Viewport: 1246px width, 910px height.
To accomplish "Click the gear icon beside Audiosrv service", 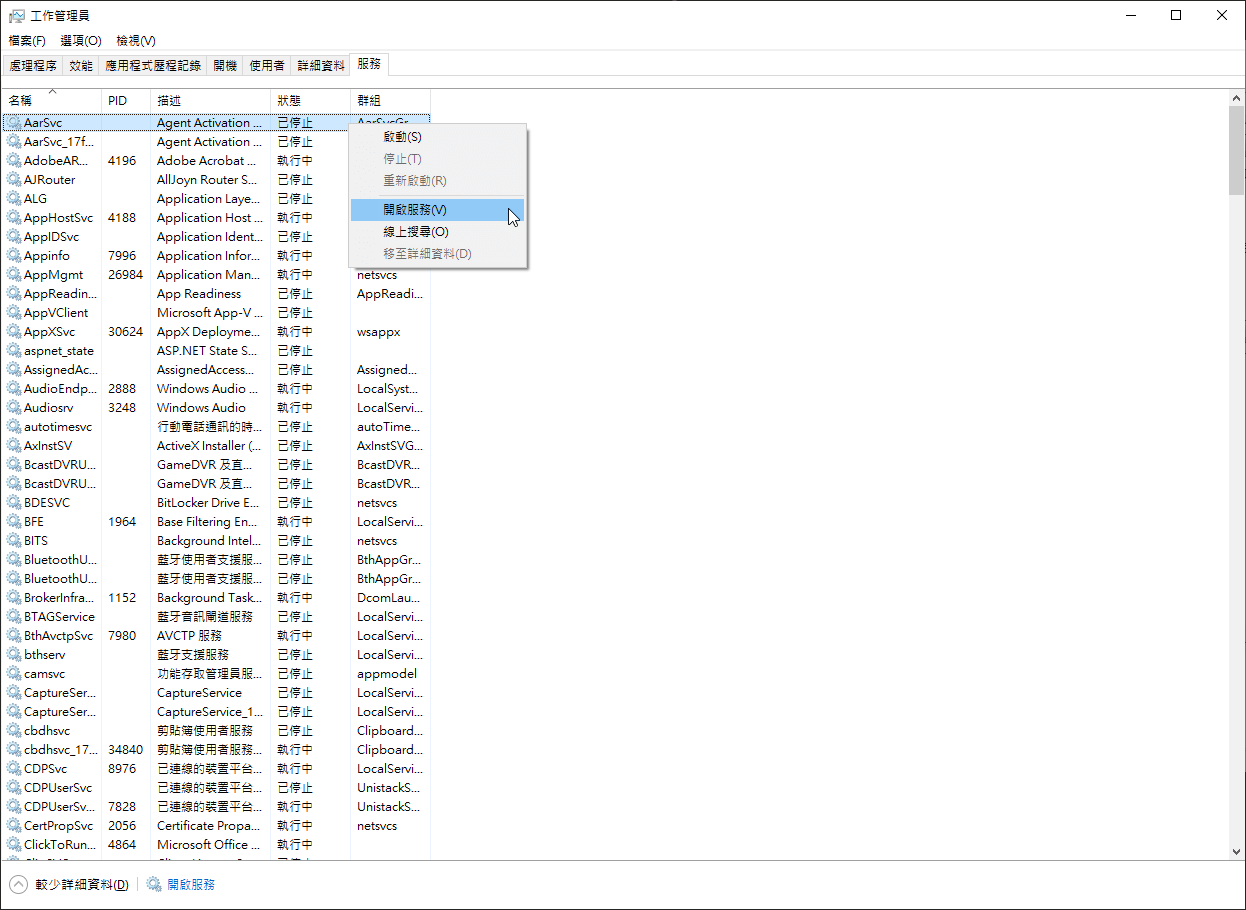I will click(x=14, y=408).
